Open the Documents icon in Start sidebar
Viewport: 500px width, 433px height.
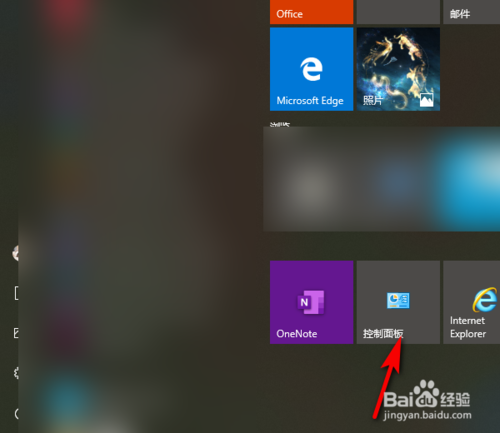(x=16, y=293)
